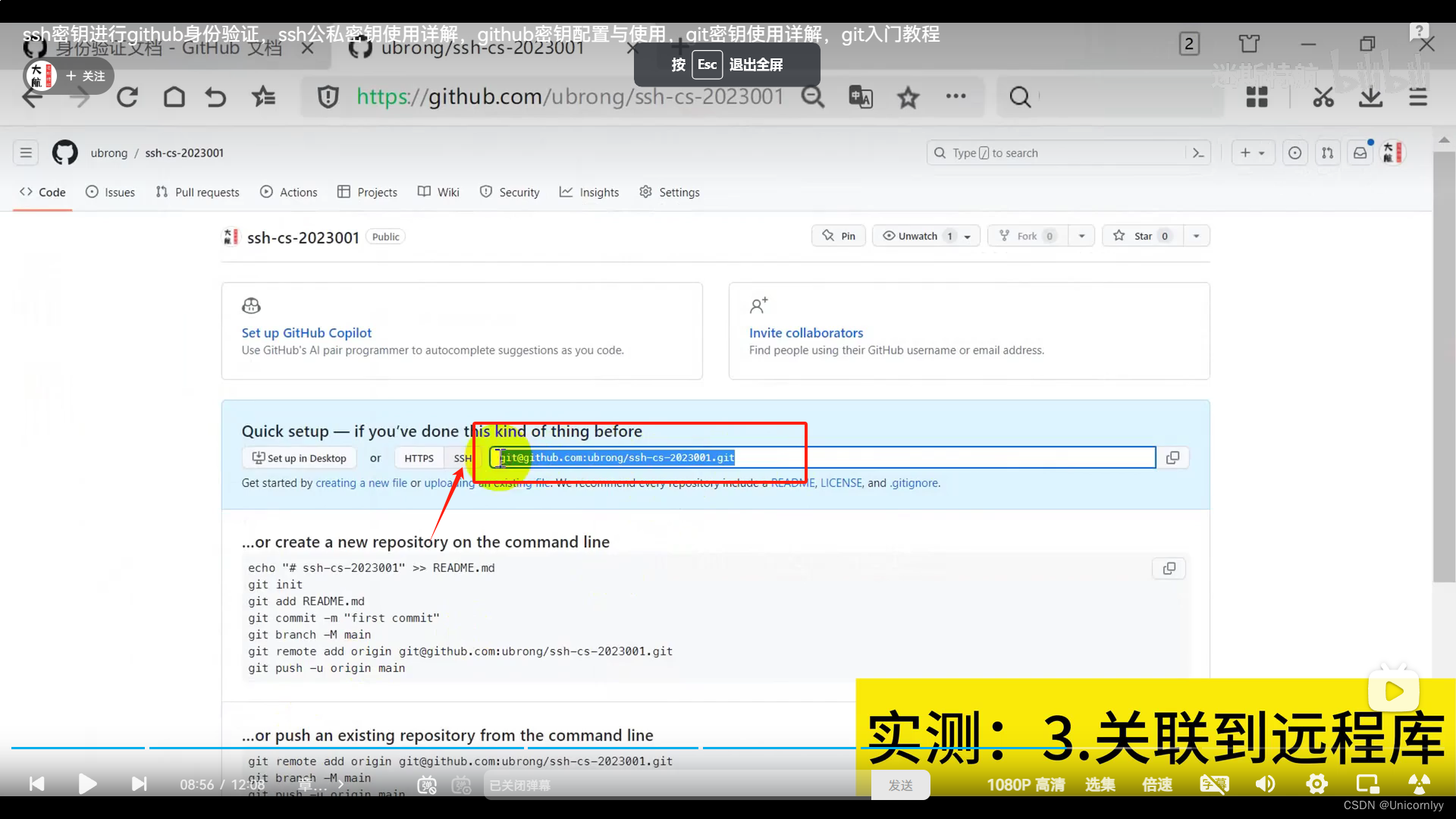This screenshot has height=819, width=1456.
Task: Open the danmaku settings icon
Action: pos(461,785)
